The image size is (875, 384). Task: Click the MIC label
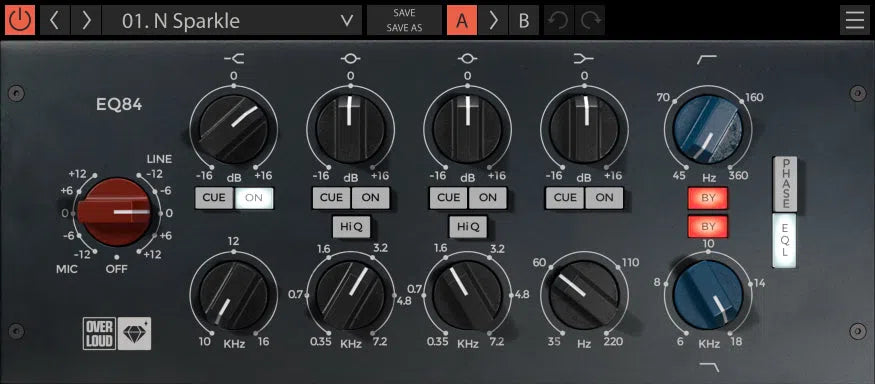coord(66,270)
